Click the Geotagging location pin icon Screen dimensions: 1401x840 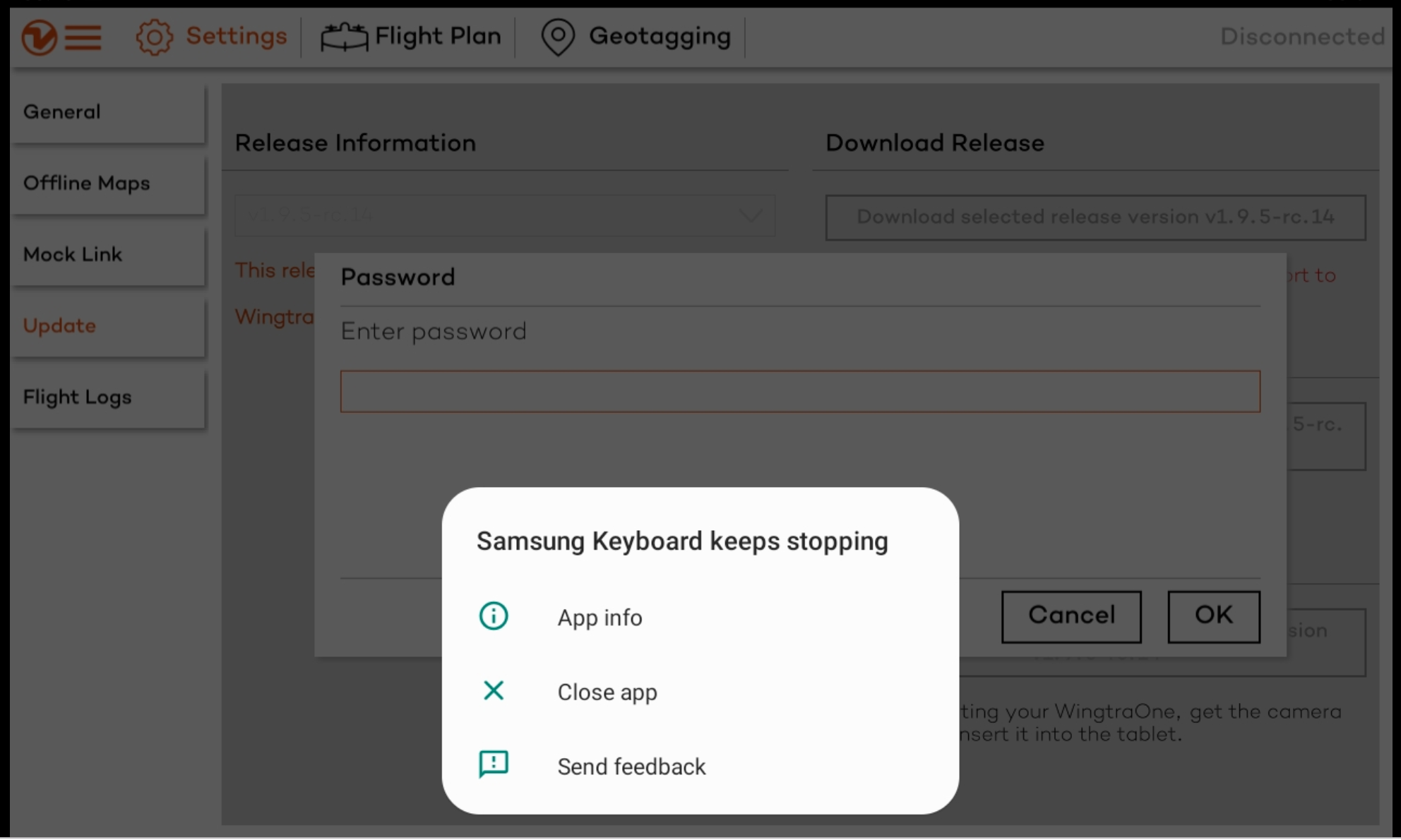point(558,37)
